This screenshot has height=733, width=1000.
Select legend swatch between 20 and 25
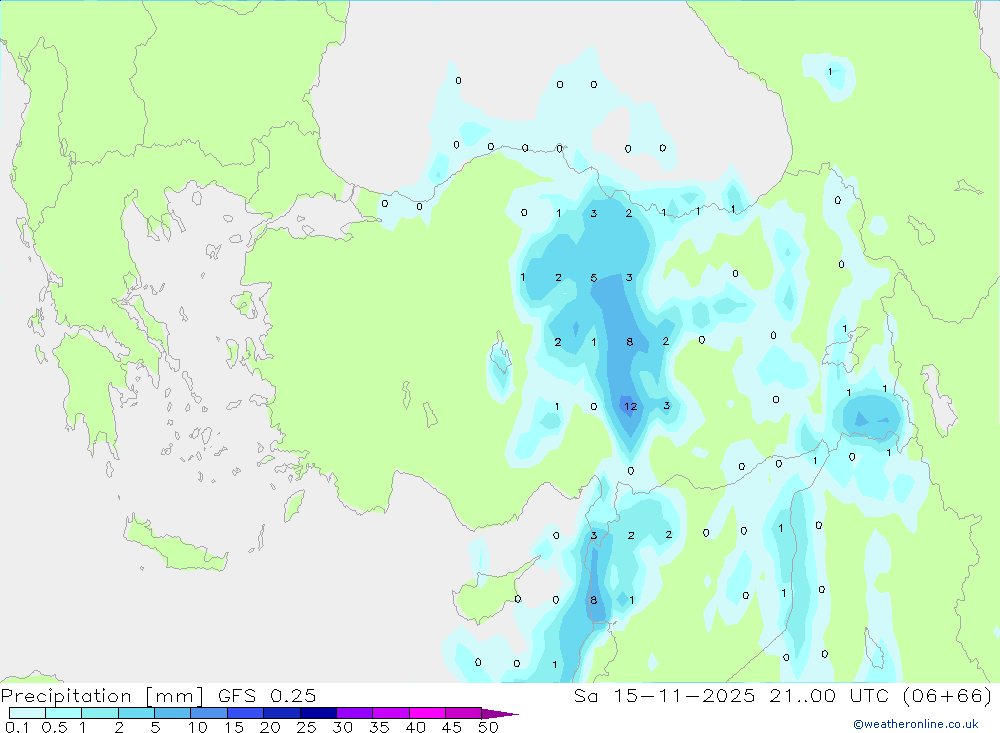pos(282,713)
